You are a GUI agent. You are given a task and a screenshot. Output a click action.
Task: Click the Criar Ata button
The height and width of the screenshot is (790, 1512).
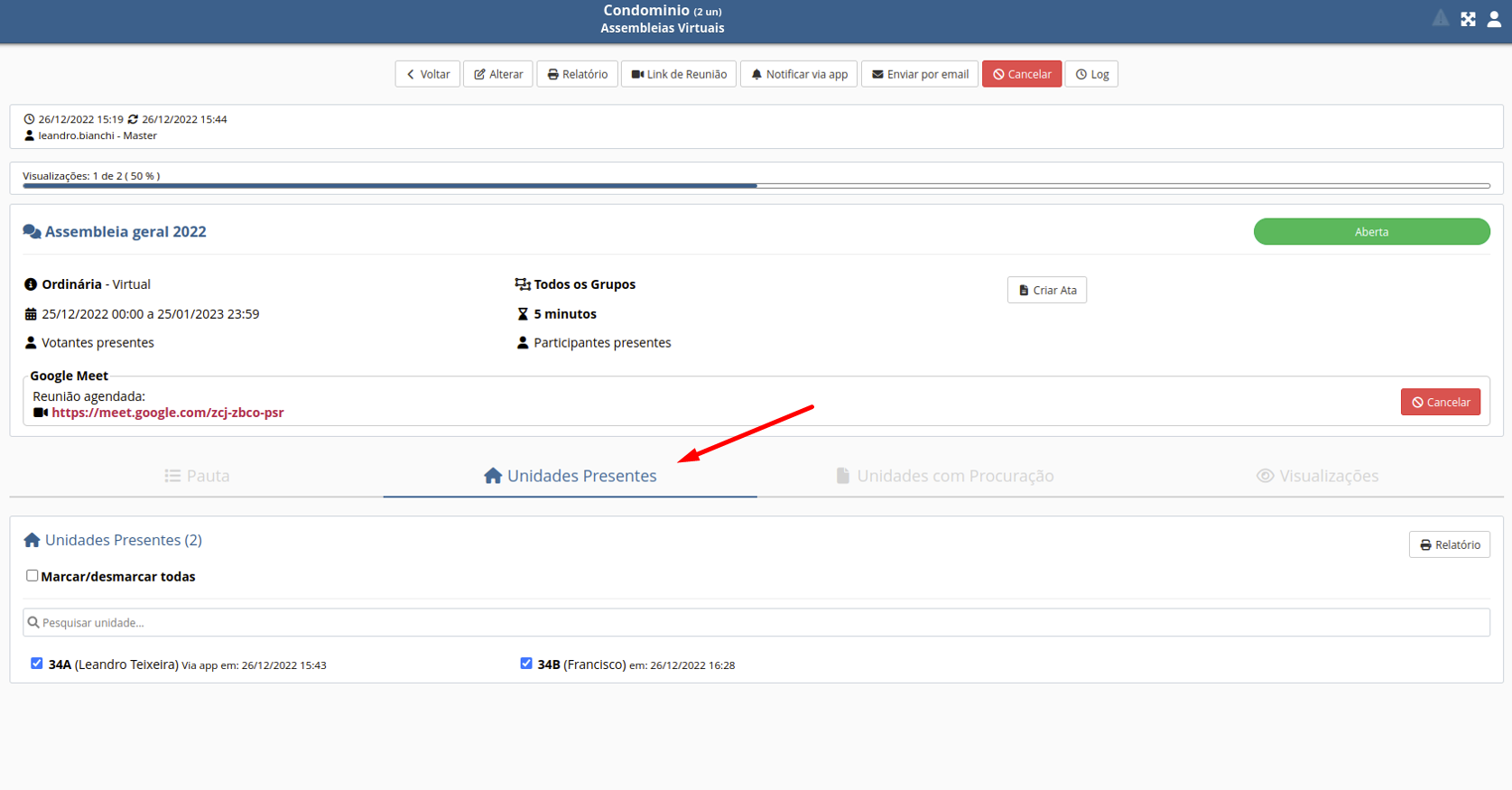pos(1047,290)
